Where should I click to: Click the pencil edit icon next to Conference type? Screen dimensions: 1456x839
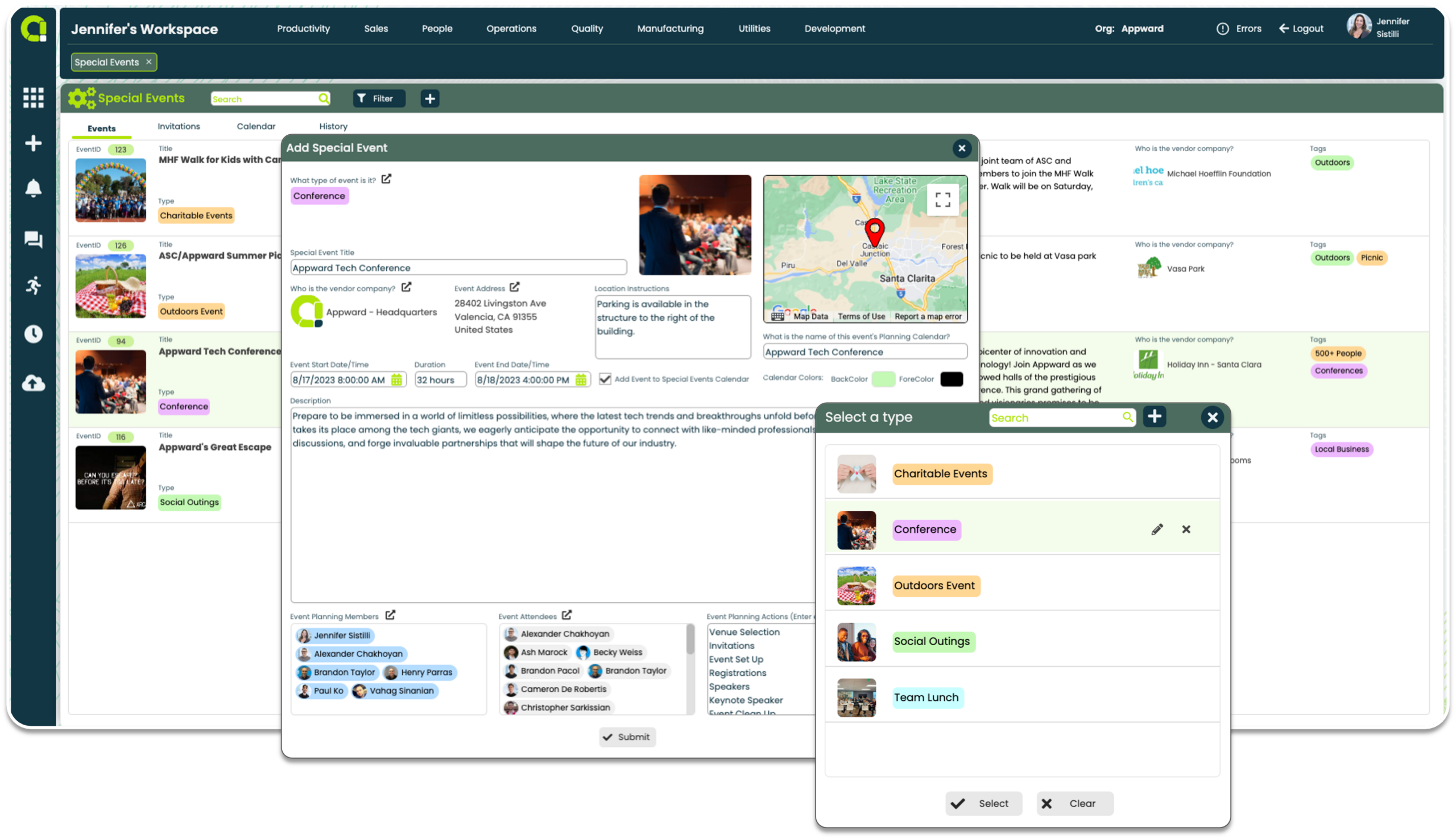click(x=1157, y=528)
